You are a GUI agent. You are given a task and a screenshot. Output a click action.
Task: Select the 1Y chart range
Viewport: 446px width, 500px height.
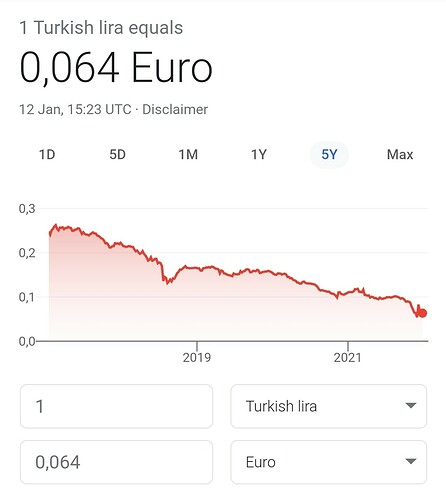pos(259,155)
